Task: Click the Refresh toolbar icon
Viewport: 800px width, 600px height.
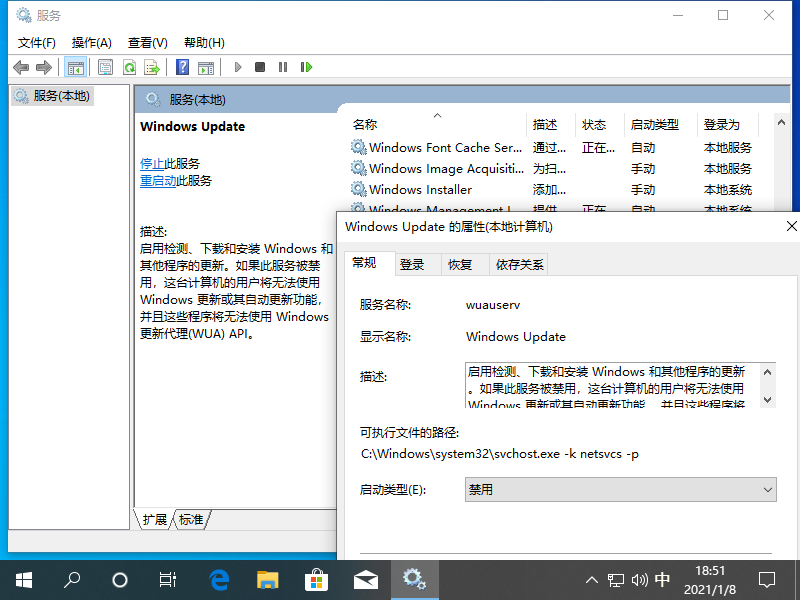Action: (x=129, y=67)
